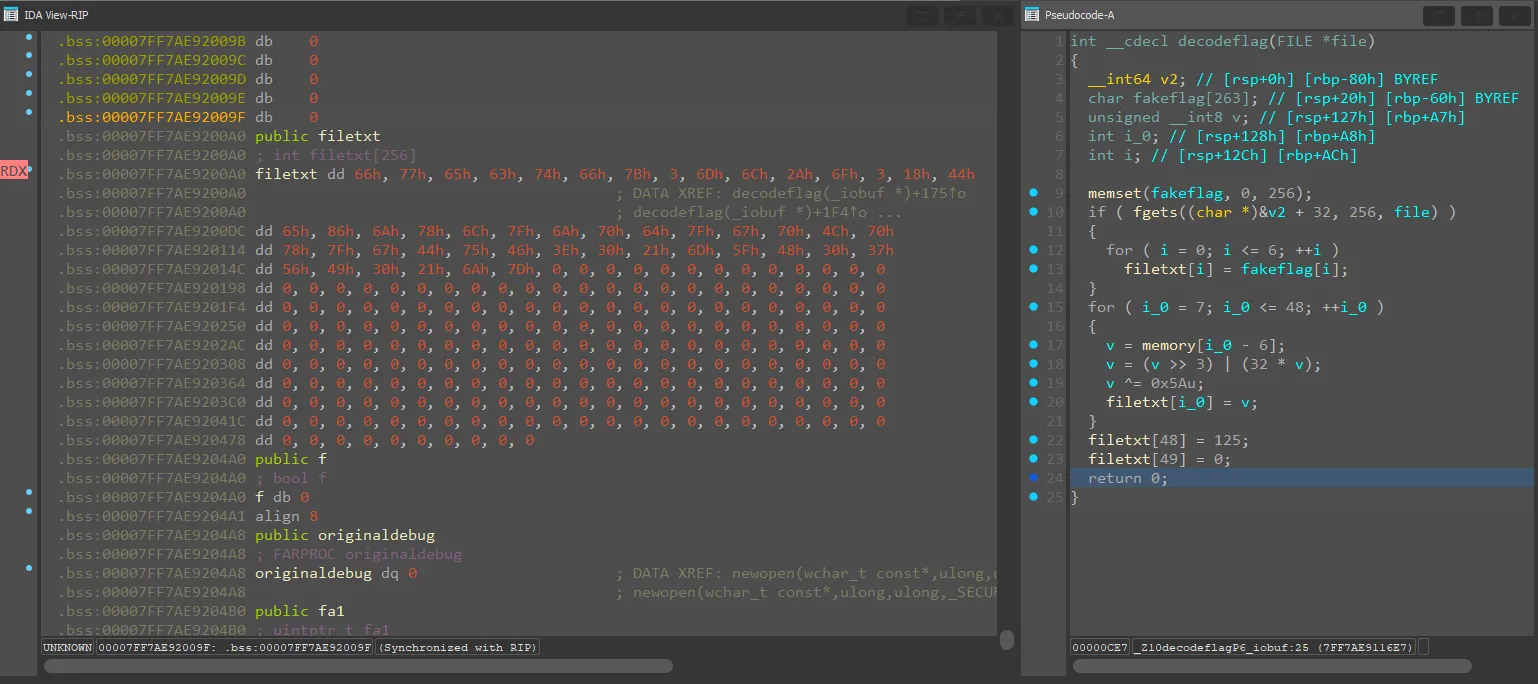Close the IDA View-RIP panel
1538x684 pixels.
coord(996,15)
